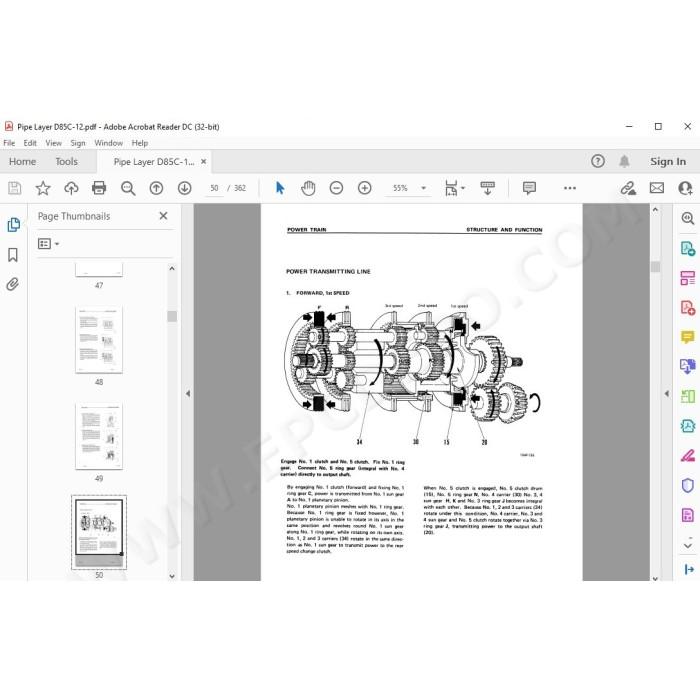Click document scroll down arrow

(x=655, y=578)
